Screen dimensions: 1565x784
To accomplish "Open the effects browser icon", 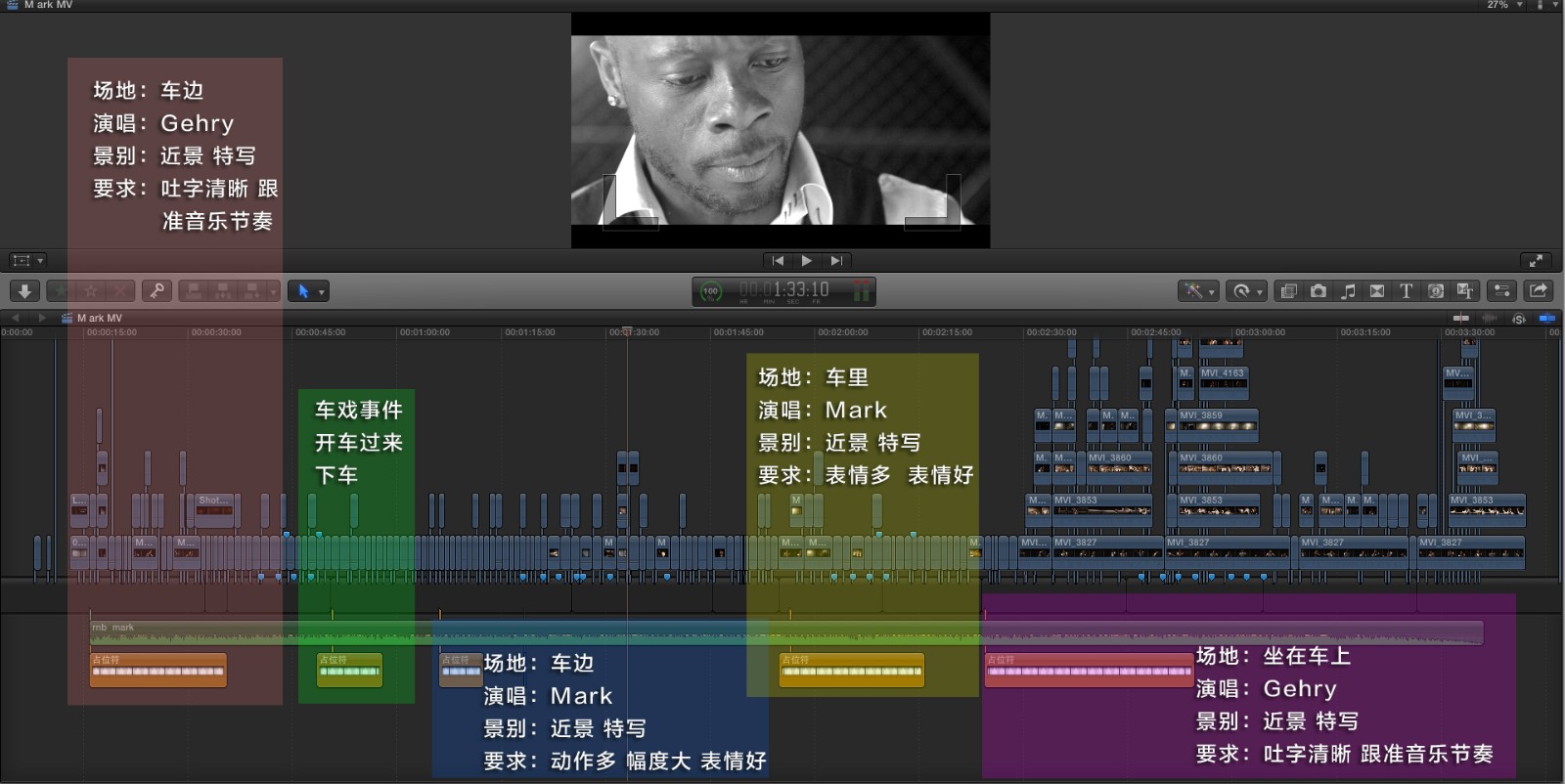I will (x=1289, y=291).
